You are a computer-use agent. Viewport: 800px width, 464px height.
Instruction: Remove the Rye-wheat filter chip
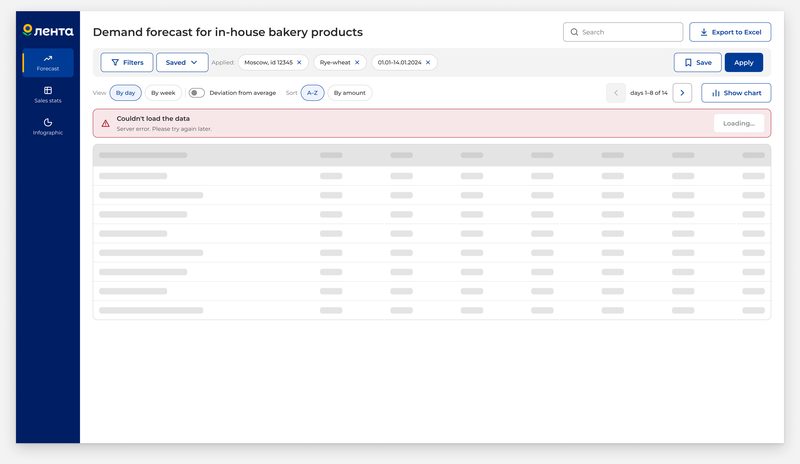coord(357,62)
